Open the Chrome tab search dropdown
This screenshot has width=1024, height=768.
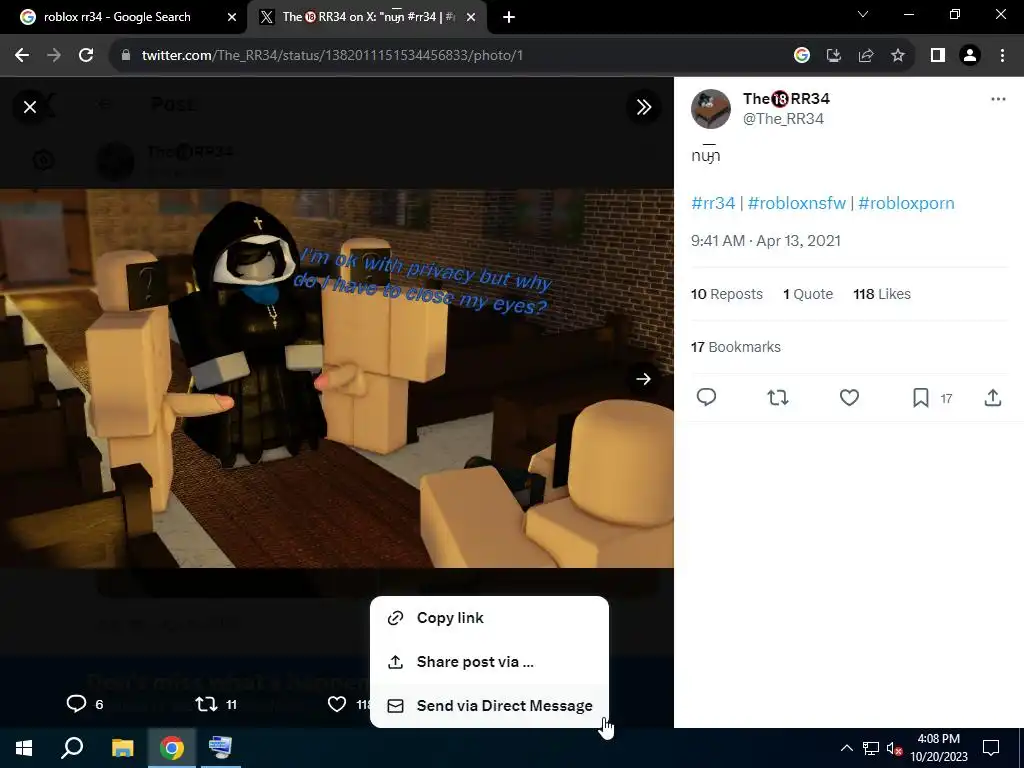(863, 14)
